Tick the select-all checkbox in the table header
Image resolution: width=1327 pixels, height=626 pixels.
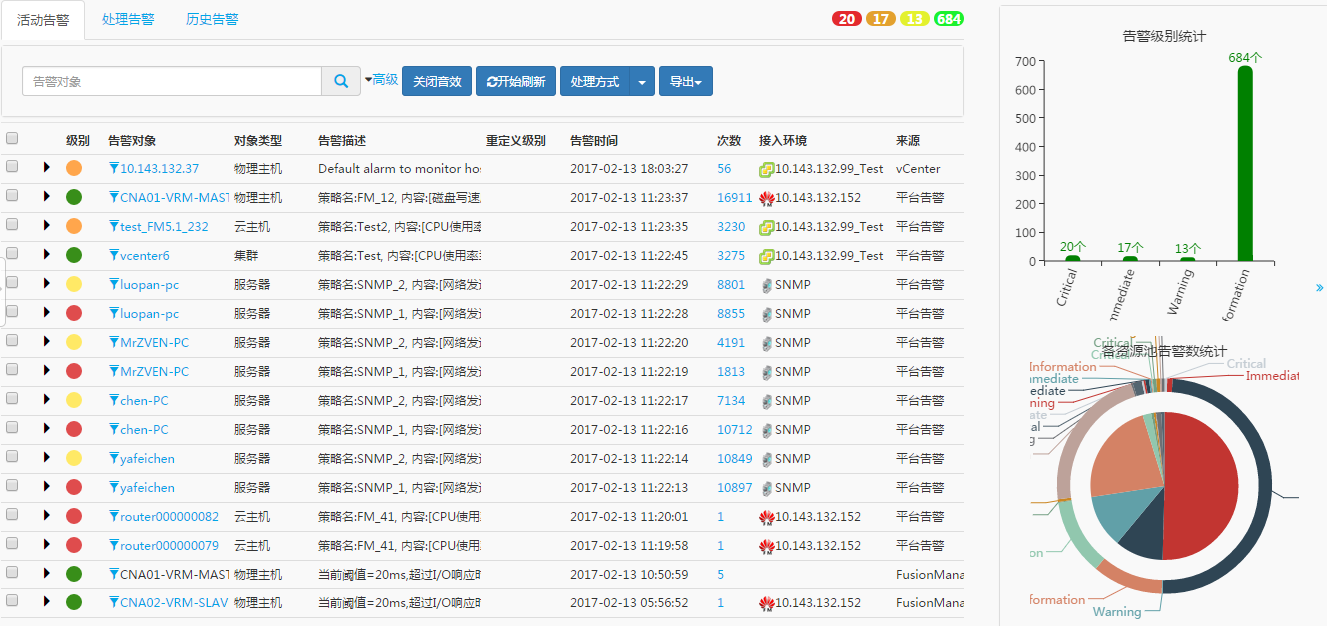point(12,139)
